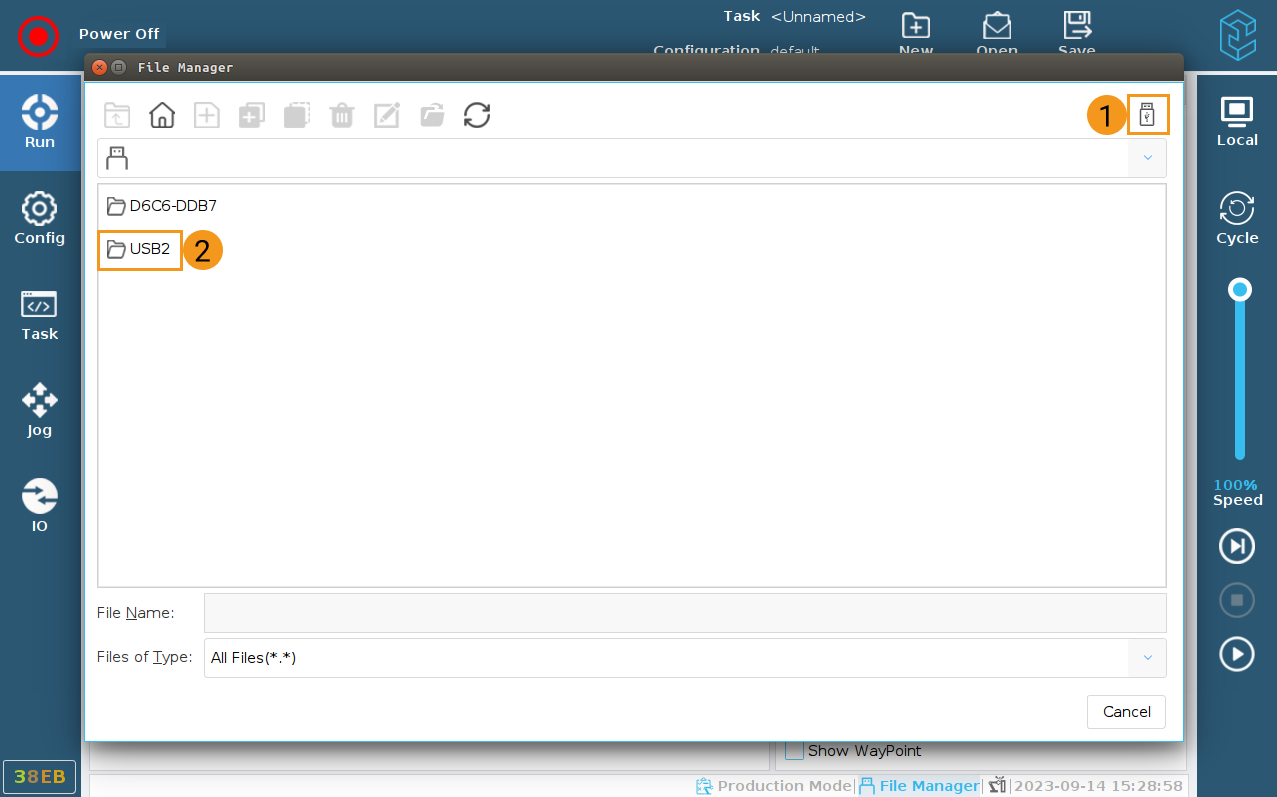The width and height of the screenshot is (1277, 797).
Task: Open the Jog tab in sidebar
Action: pos(40,410)
